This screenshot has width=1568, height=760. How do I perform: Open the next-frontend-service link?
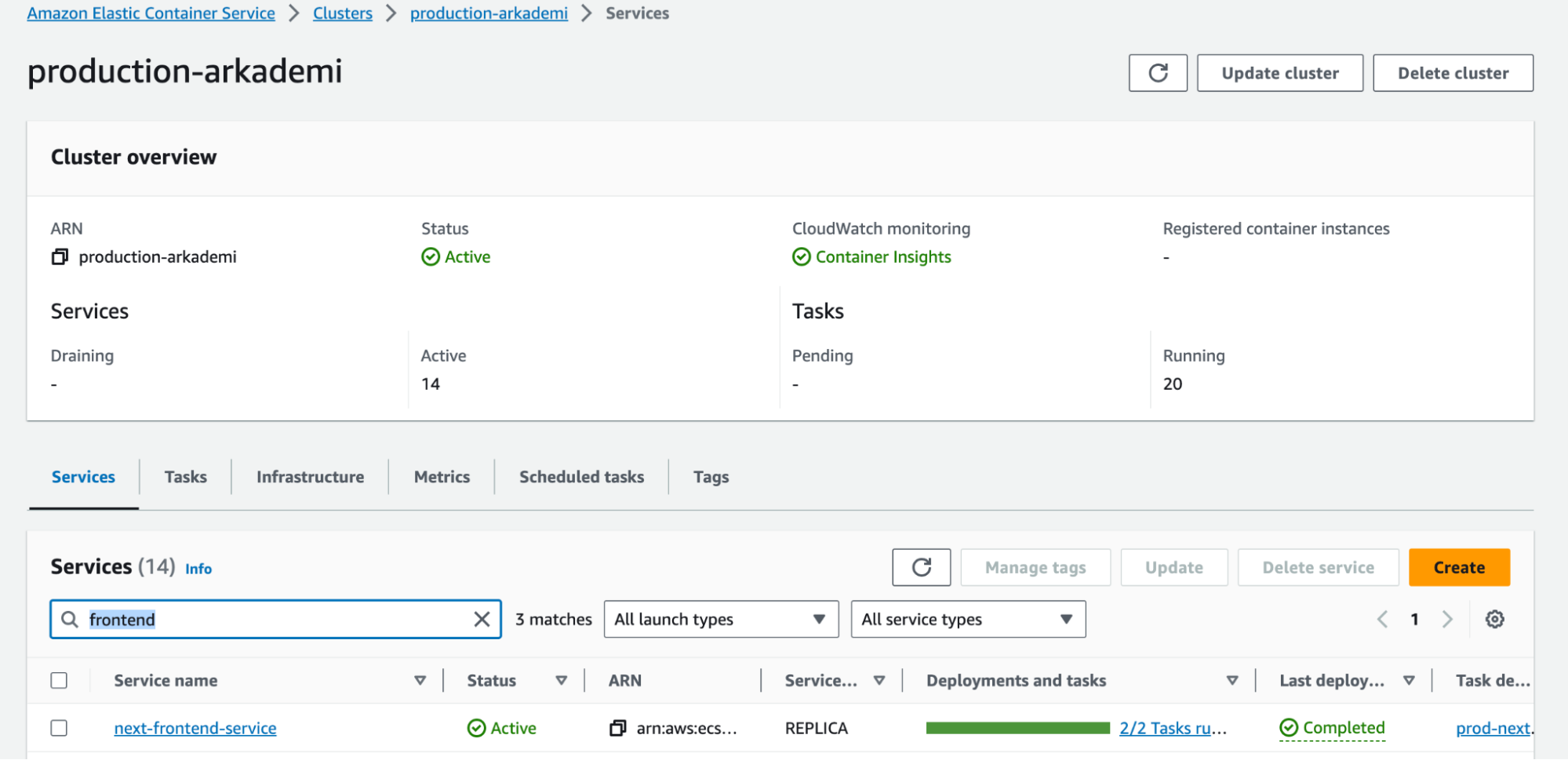(195, 729)
